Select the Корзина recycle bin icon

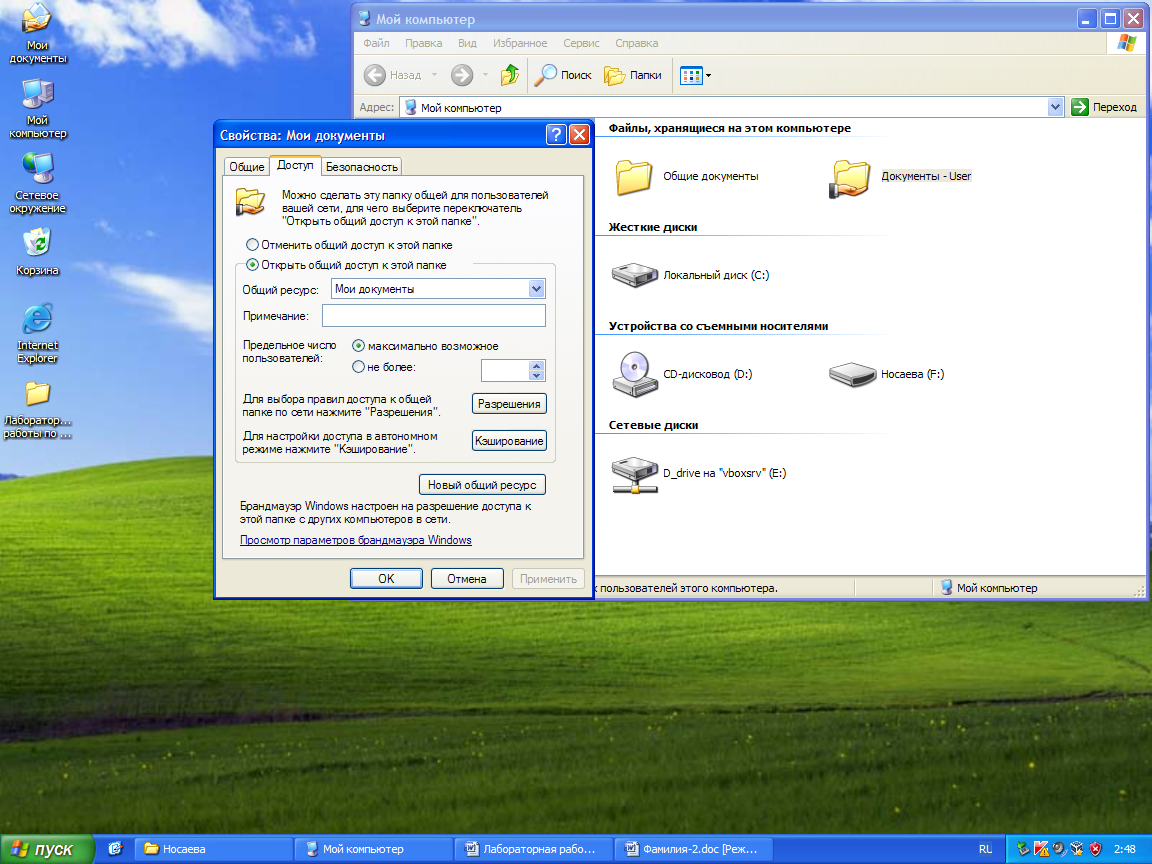[37, 252]
